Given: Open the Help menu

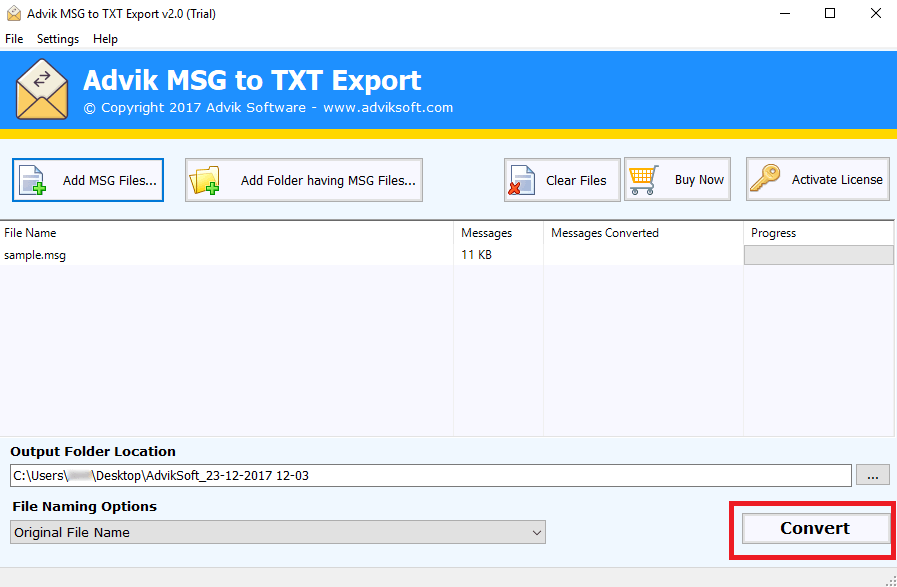Looking at the screenshot, I should [x=105, y=39].
